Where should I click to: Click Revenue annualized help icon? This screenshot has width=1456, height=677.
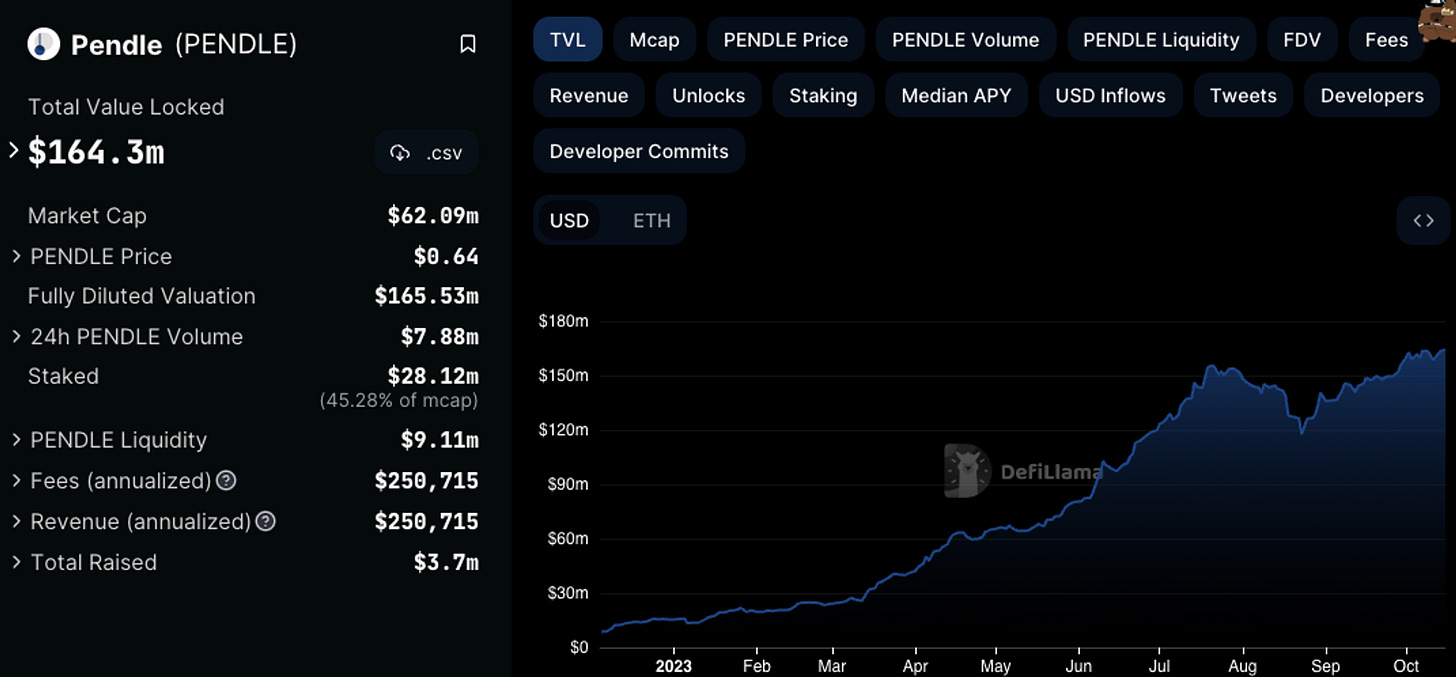pyautogui.click(x=265, y=522)
